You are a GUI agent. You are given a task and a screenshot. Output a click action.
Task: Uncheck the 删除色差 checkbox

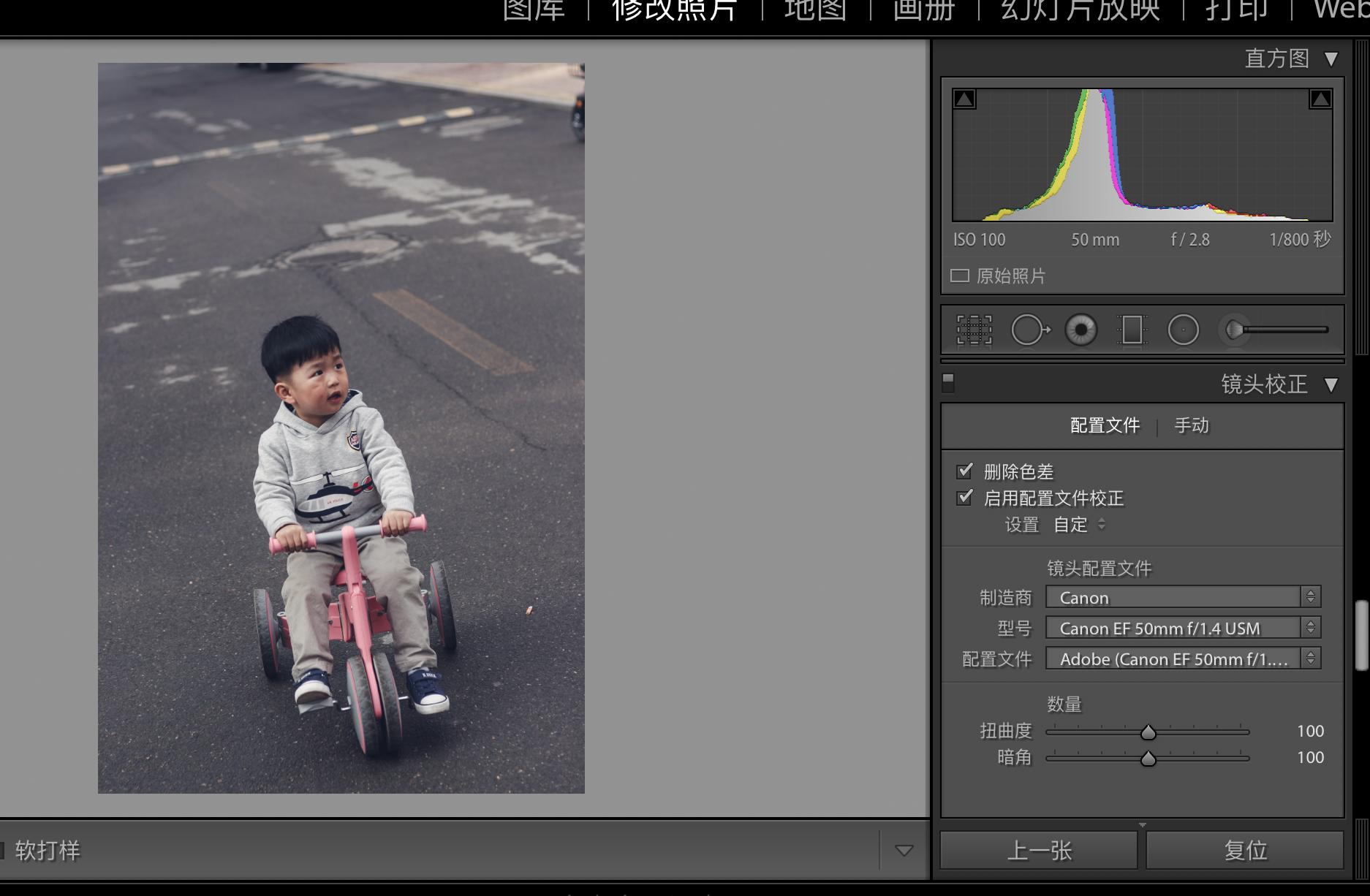point(965,471)
